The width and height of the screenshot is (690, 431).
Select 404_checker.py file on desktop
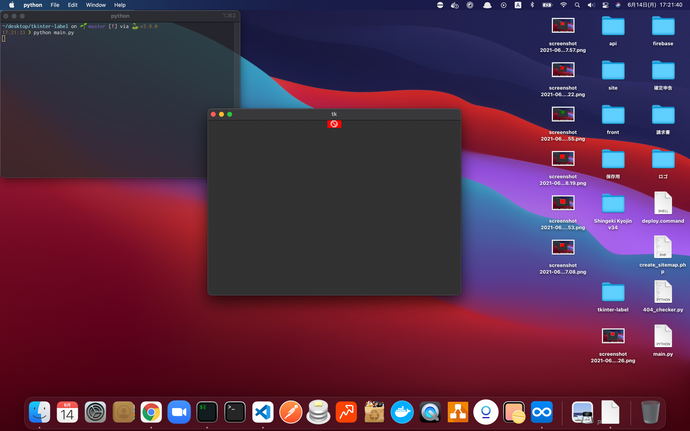tap(663, 292)
